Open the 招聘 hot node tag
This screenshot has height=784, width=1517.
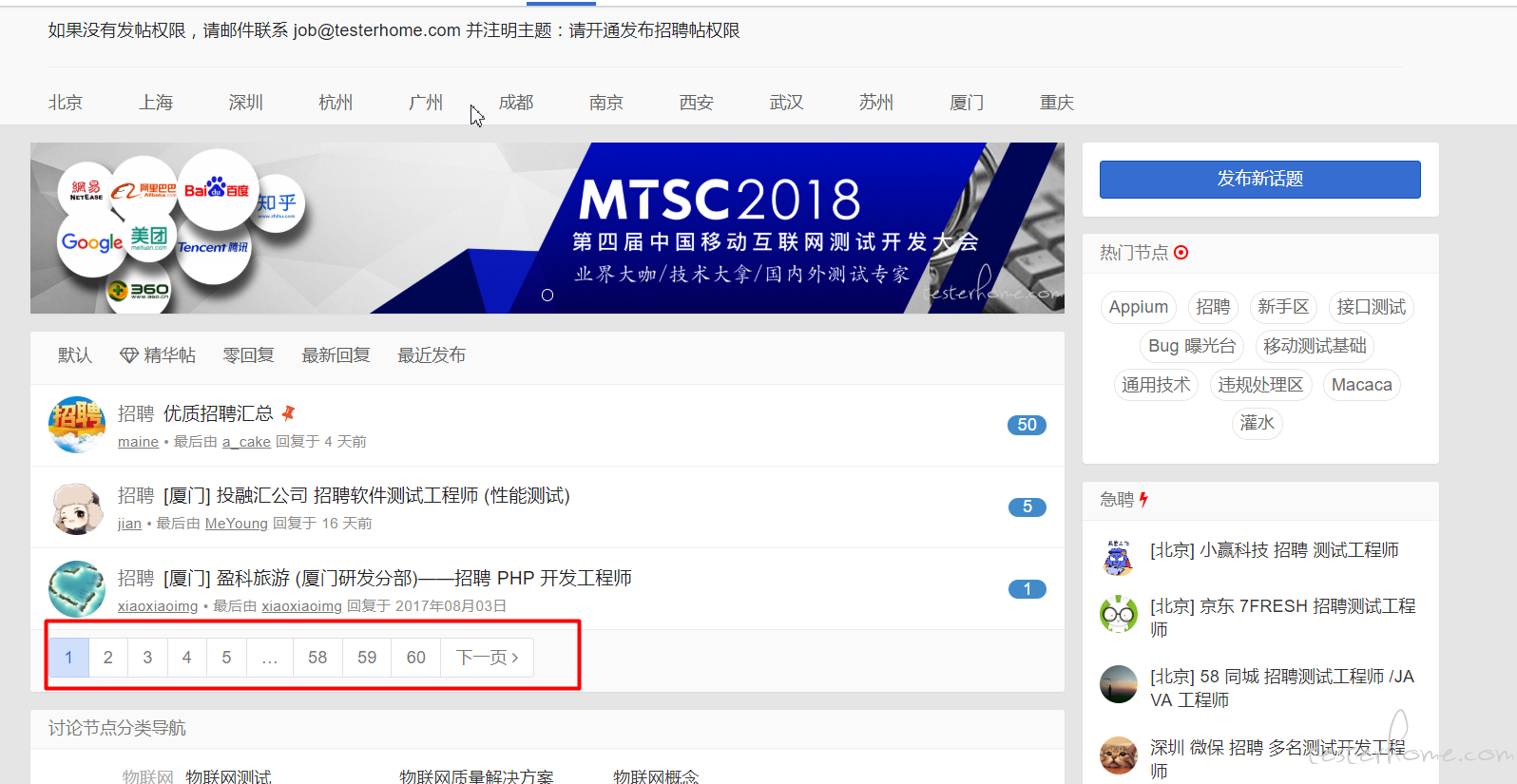tap(1213, 307)
